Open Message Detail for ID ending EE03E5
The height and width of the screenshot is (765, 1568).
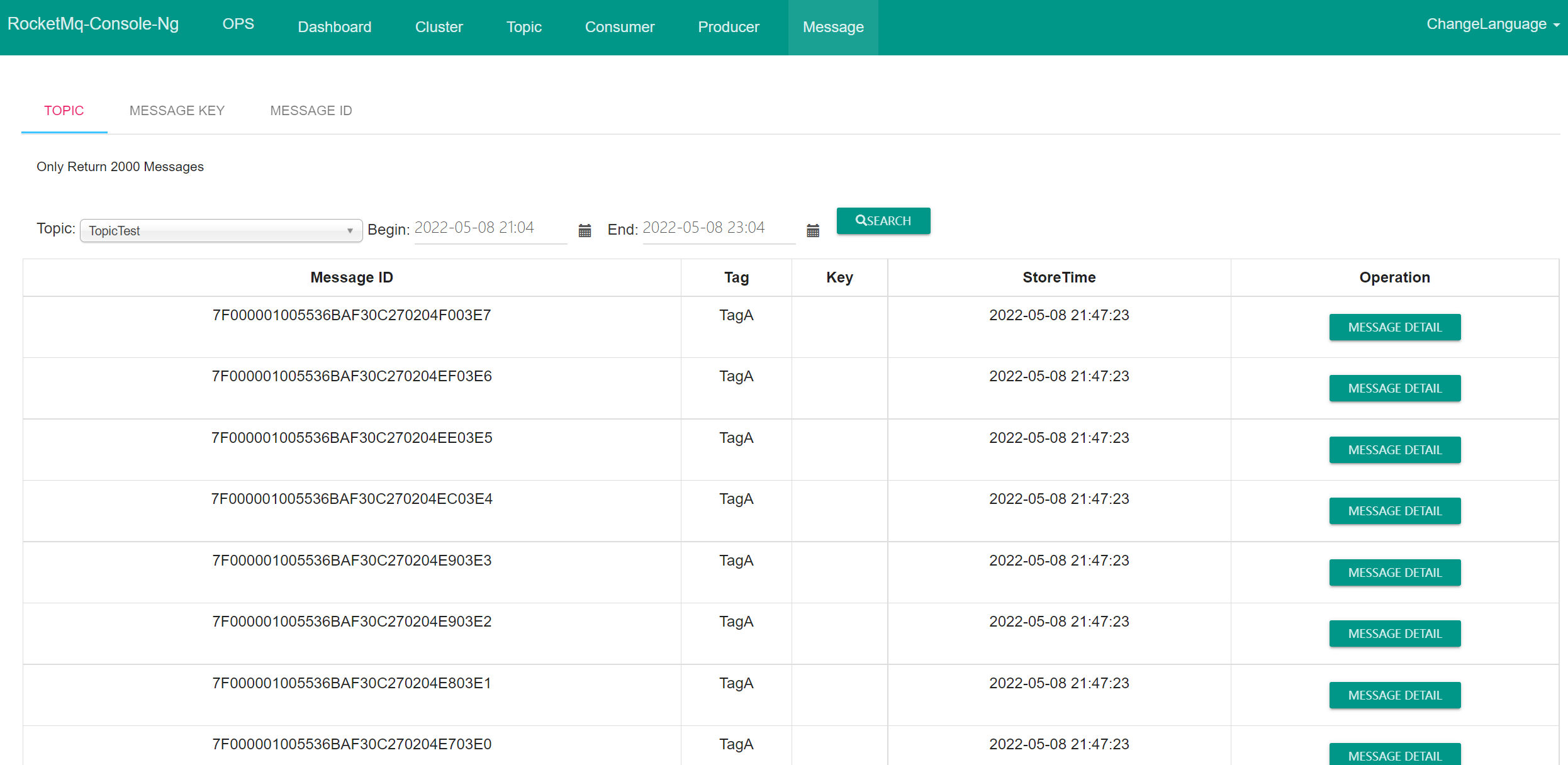[x=1394, y=450]
